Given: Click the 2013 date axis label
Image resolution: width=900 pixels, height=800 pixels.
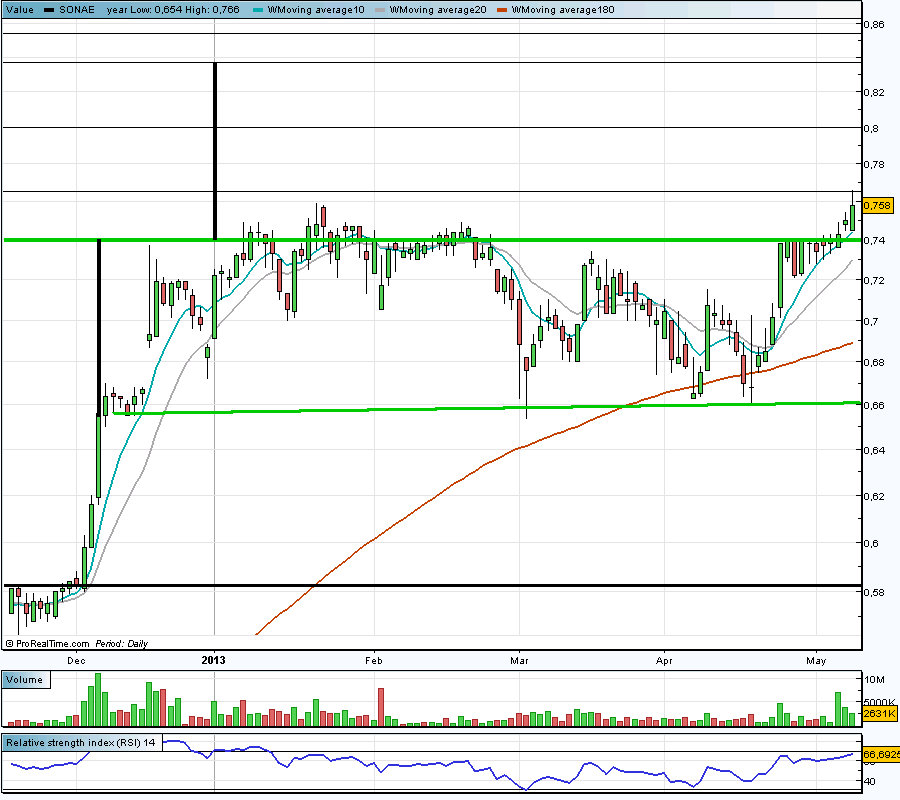Looking at the screenshot, I should [214, 661].
